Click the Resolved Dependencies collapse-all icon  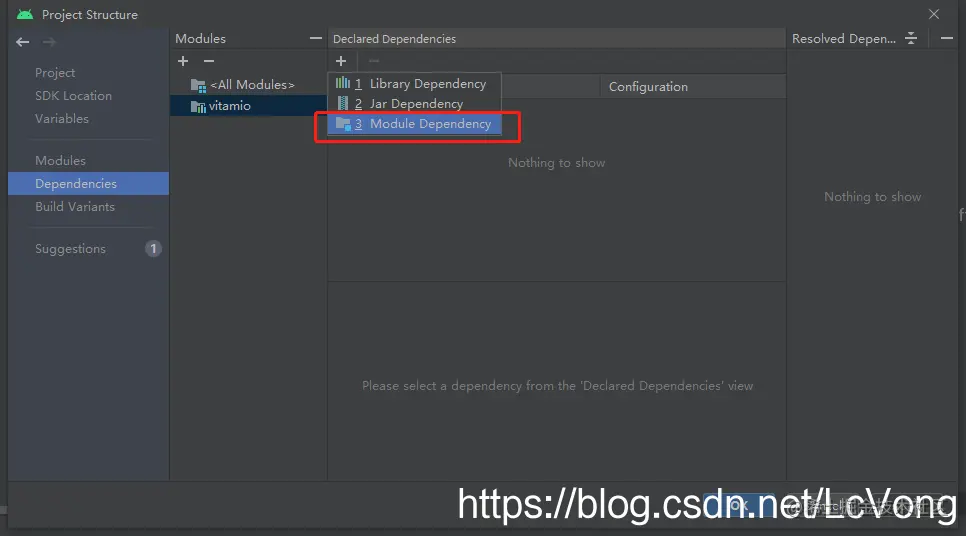click(911, 38)
